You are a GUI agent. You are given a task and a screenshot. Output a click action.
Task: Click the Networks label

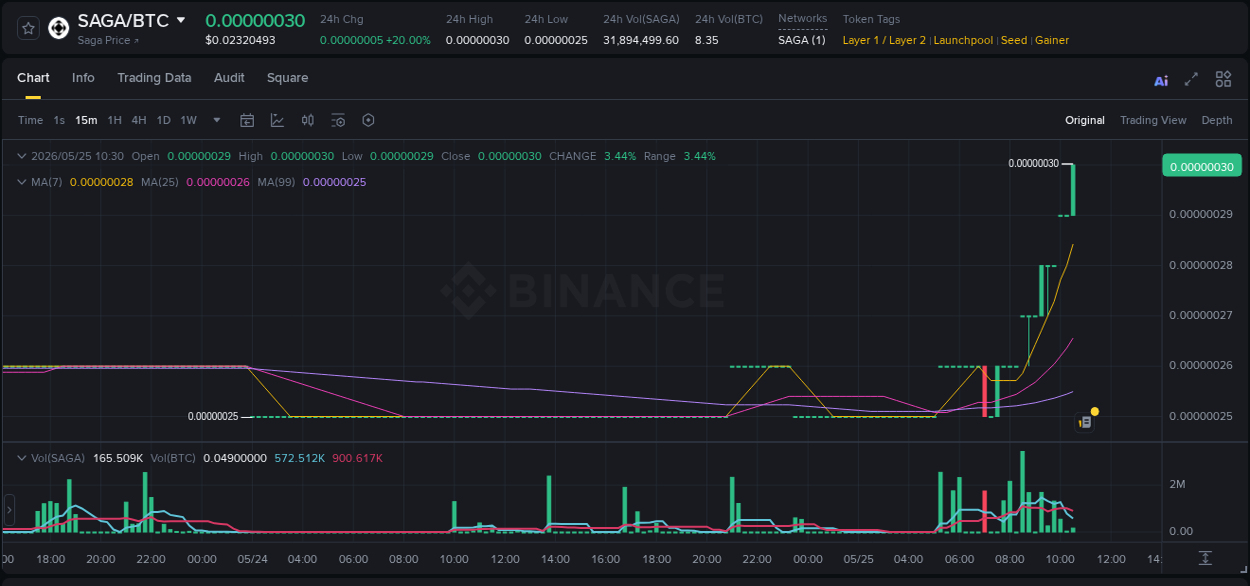802,19
